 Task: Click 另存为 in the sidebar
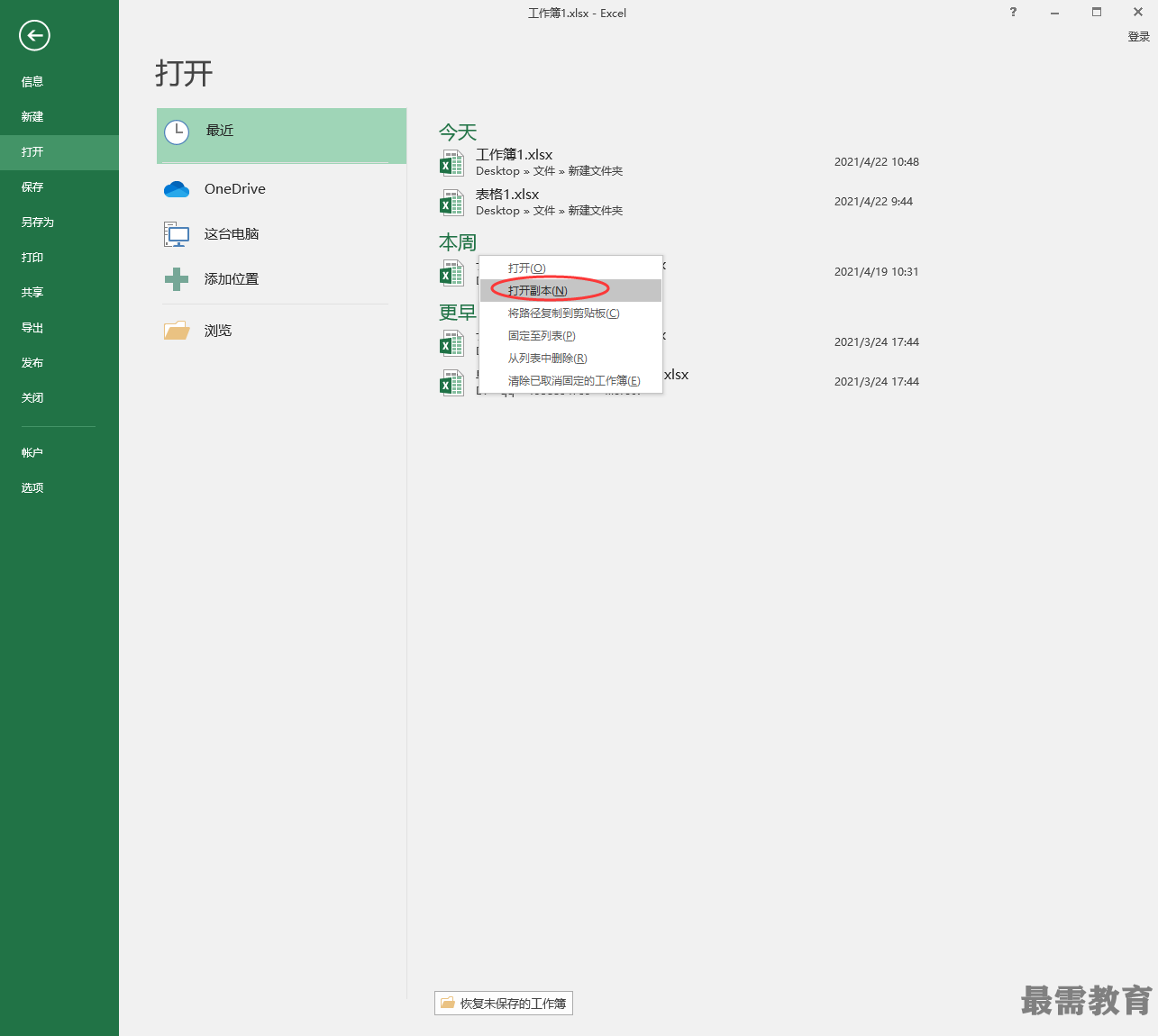[x=59, y=223]
